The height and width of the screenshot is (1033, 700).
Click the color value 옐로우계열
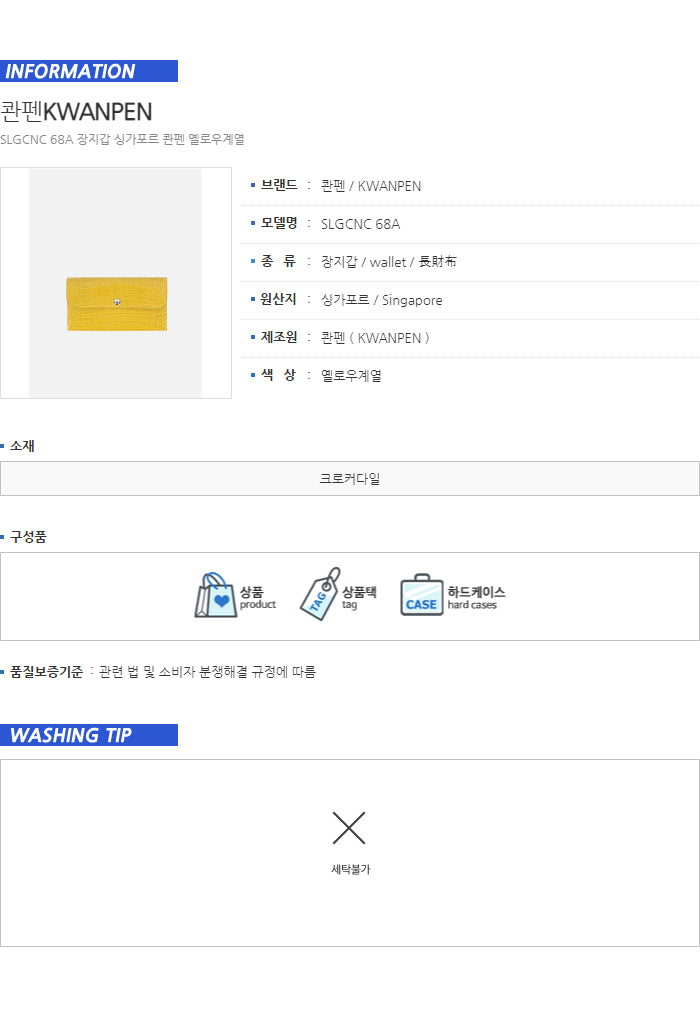tap(351, 376)
